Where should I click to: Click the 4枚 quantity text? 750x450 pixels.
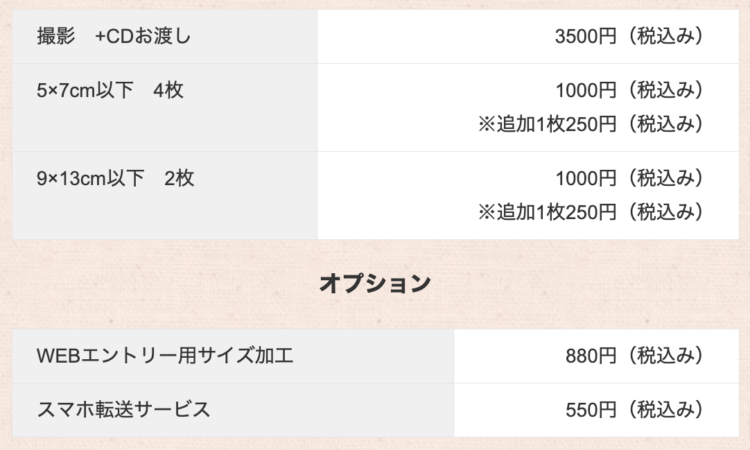(168, 90)
